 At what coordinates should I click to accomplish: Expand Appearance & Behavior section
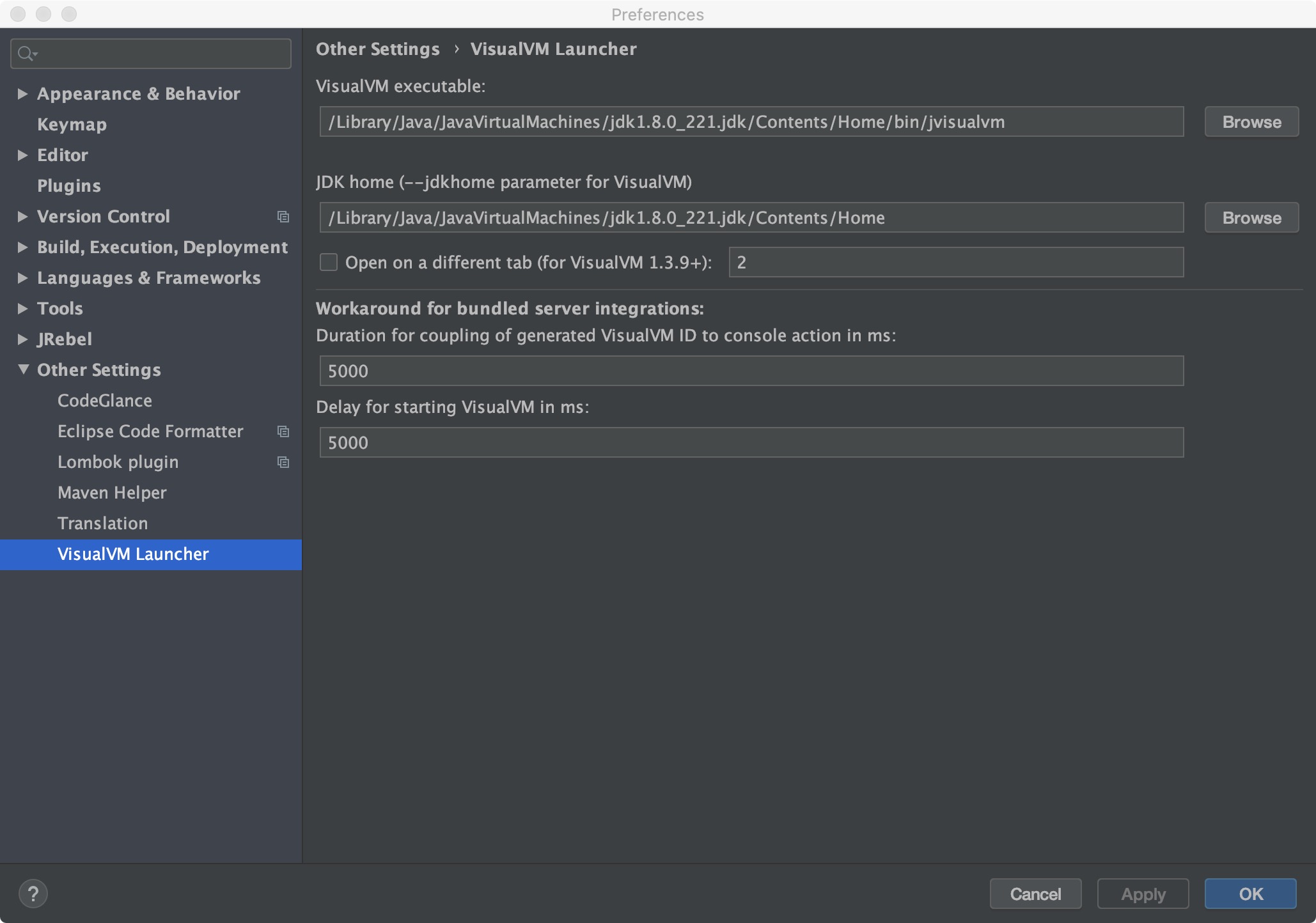[22, 94]
